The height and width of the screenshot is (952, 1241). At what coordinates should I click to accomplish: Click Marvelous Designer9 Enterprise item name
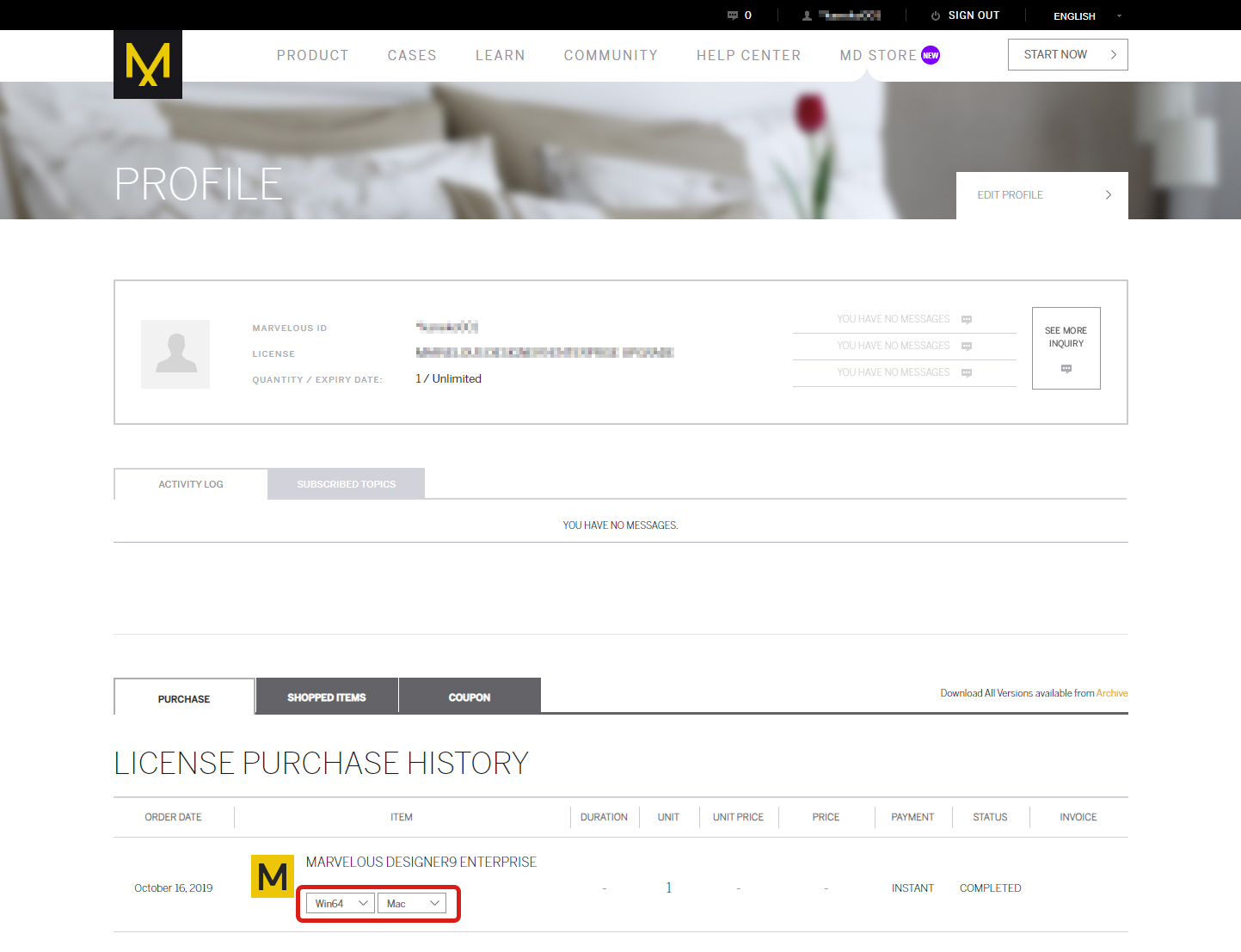421,862
